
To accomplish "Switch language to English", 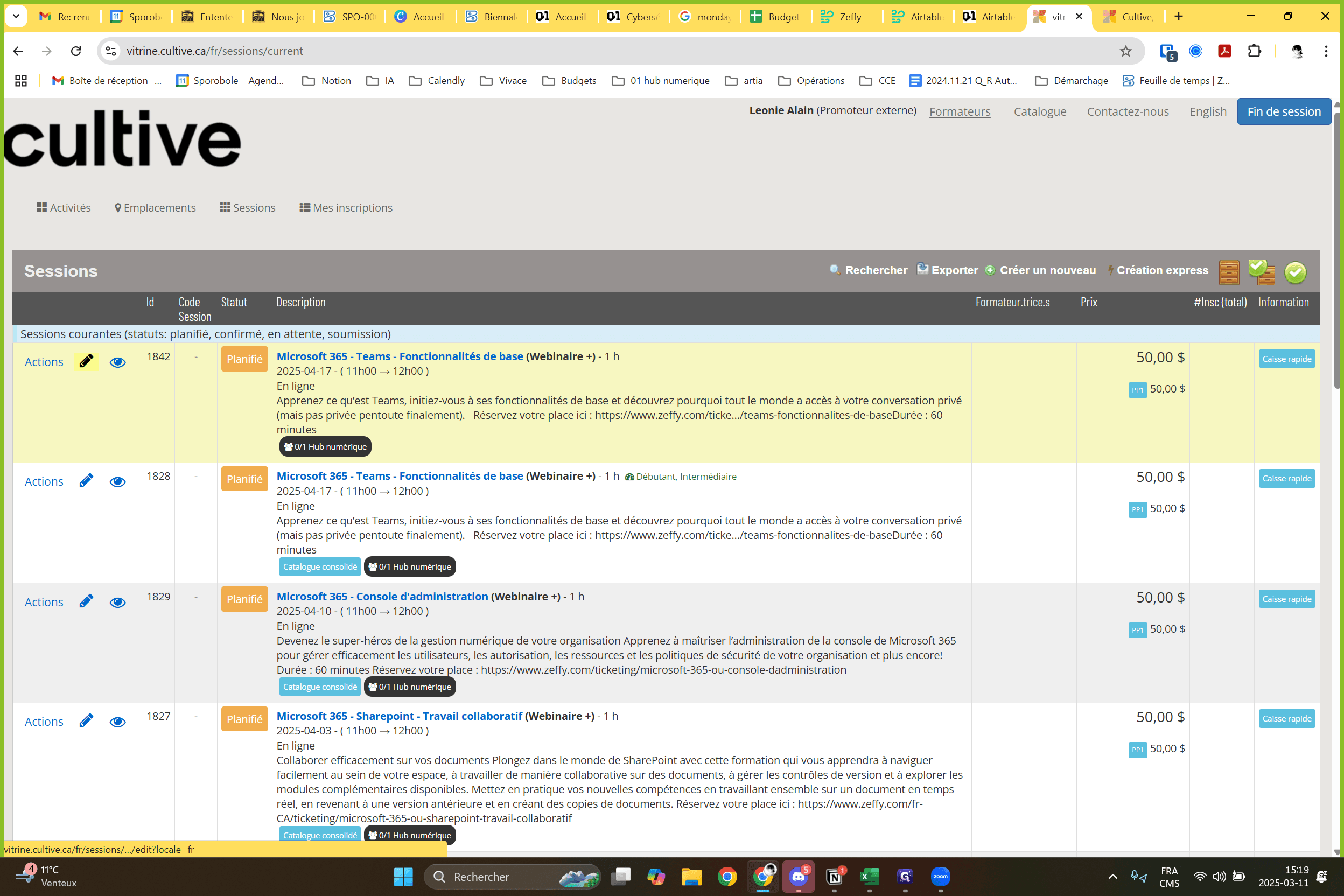I will (x=1207, y=111).
